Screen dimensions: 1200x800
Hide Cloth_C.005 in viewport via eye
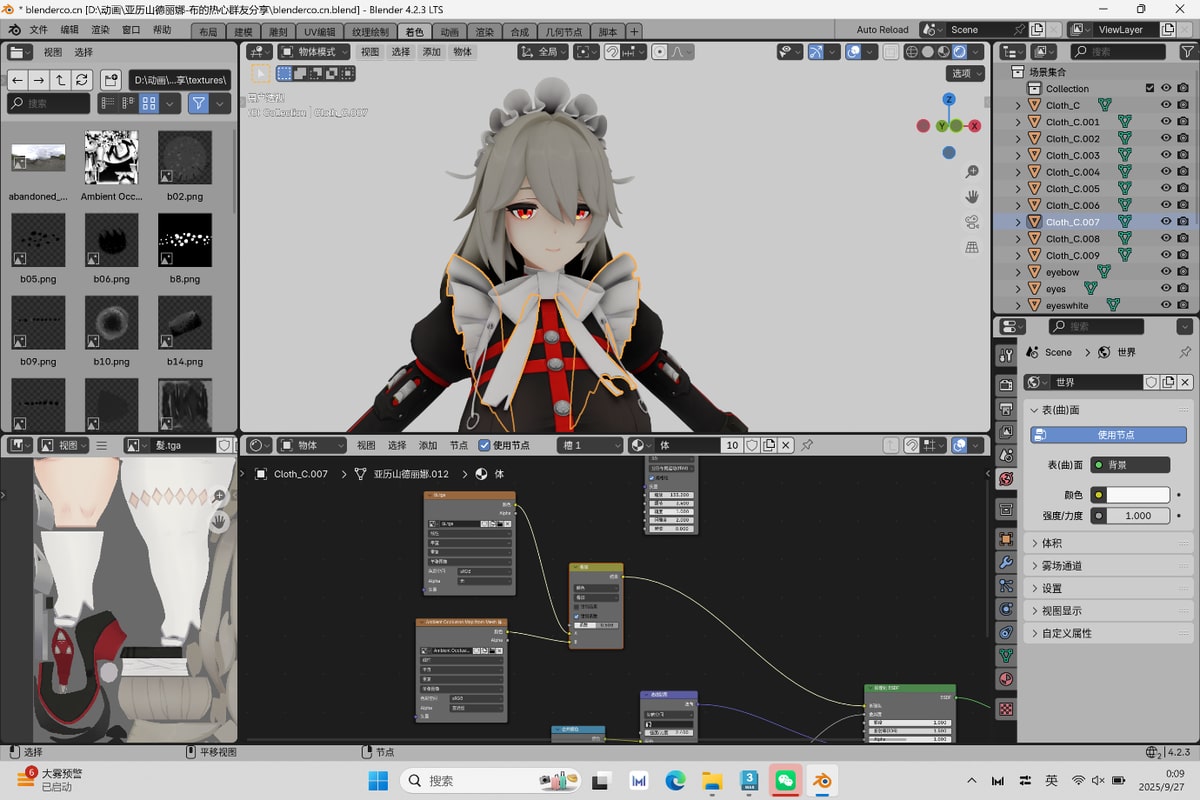pos(1166,189)
